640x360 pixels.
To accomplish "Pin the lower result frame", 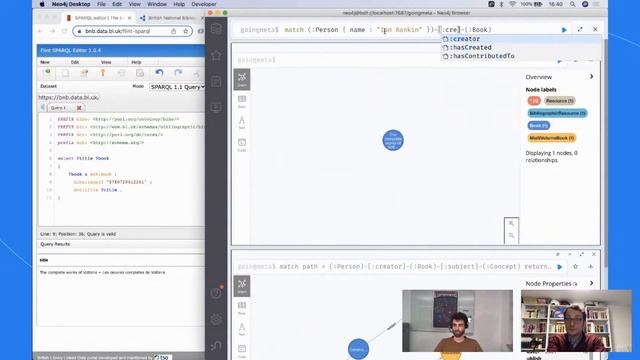I will pos(558,254).
